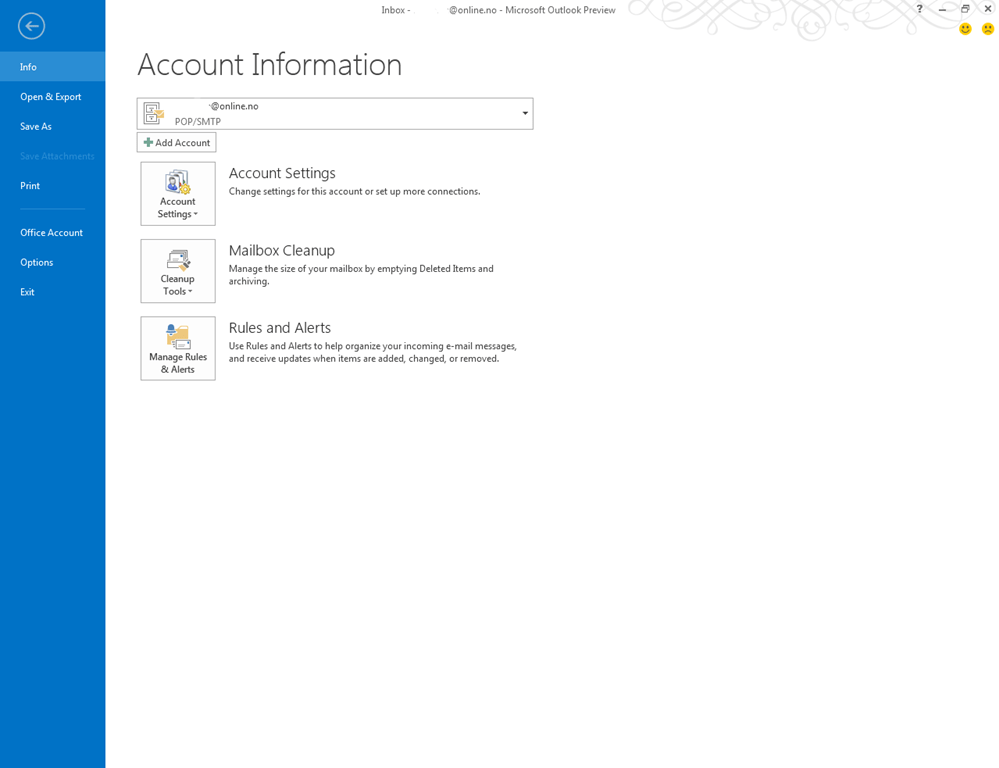Open the Info backstage page
This screenshot has height=768, width=999.
point(52,67)
